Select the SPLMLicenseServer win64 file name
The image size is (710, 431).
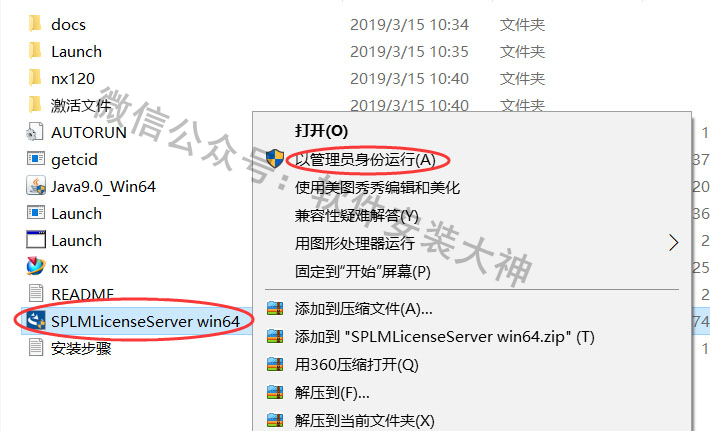pyautogui.click(x=145, y=321)
